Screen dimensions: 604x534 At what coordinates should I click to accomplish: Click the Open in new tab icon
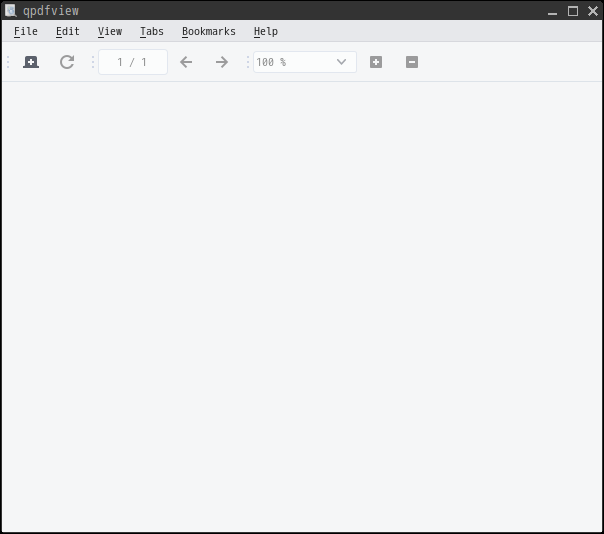[x=31, y=62]
